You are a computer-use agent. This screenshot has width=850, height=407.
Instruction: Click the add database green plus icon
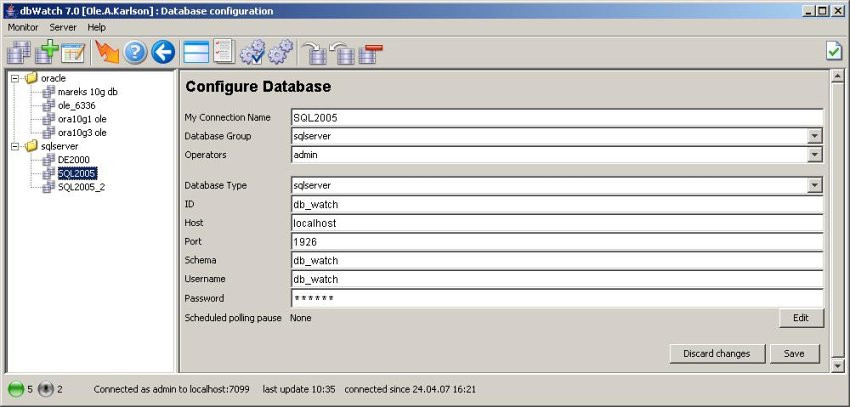(x=47, y=52)
